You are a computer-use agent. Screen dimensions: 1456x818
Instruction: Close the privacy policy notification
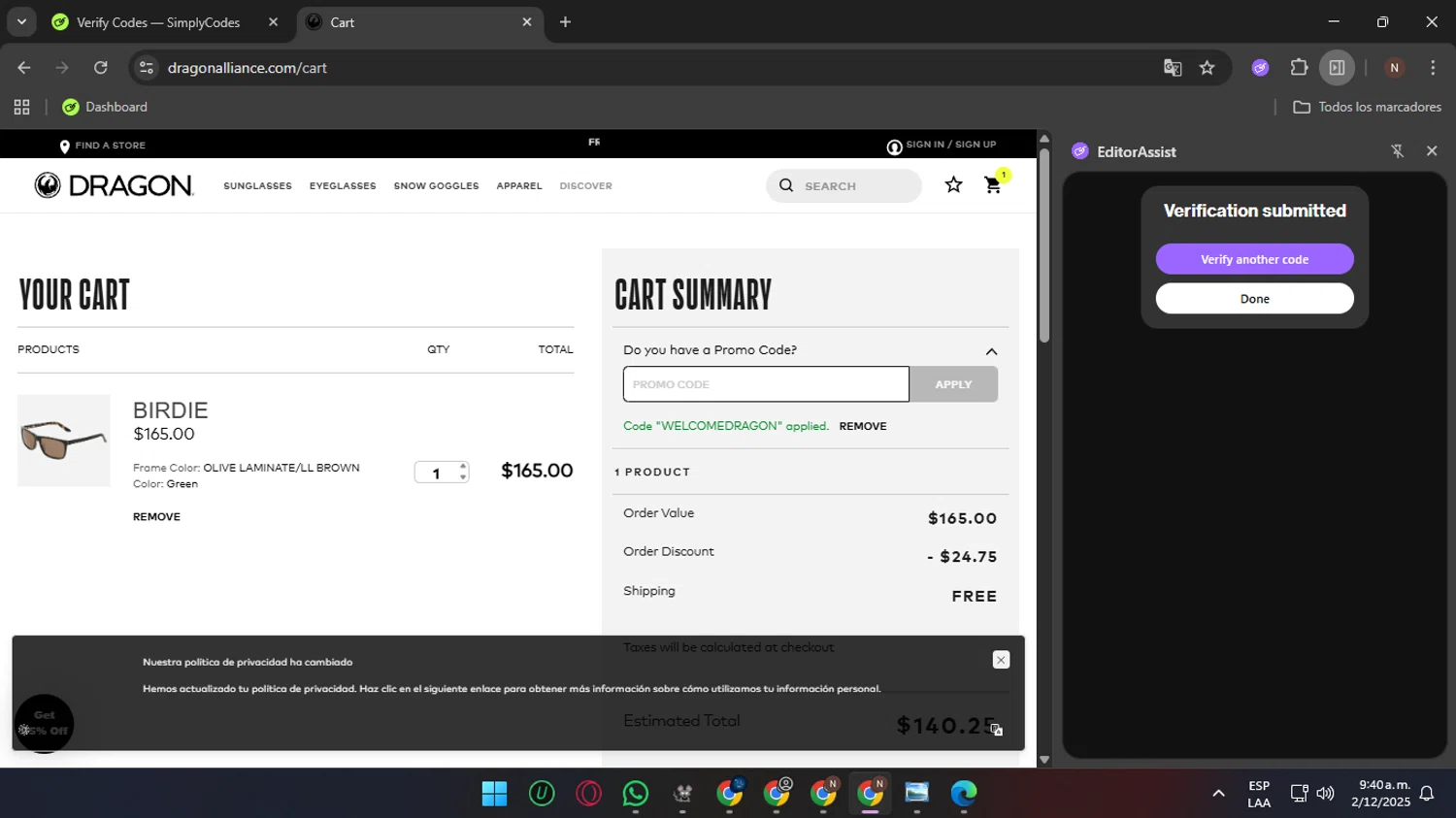tap(1001, 660)
